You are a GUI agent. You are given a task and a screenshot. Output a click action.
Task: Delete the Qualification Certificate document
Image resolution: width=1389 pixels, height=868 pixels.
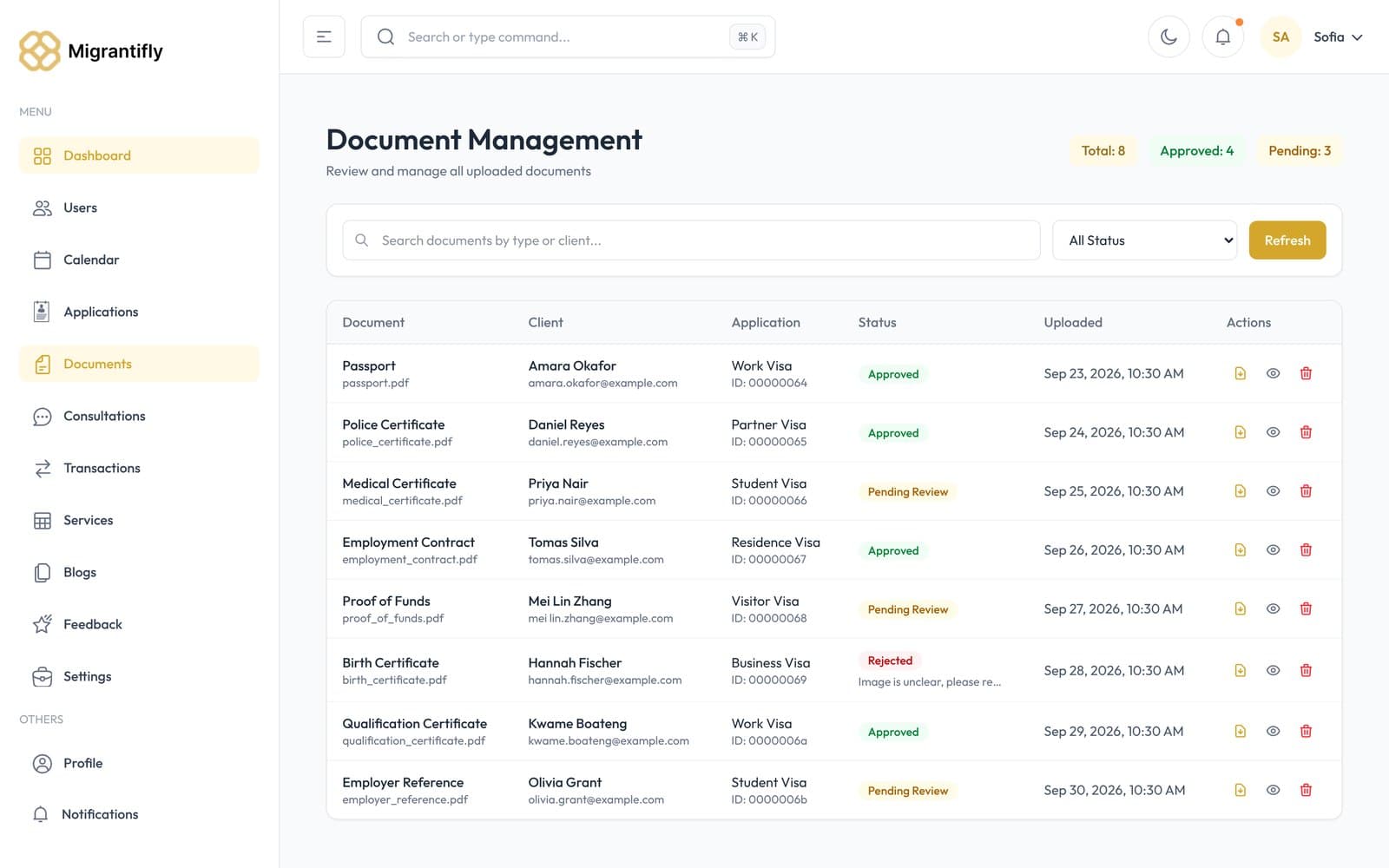coord(1306,731)
